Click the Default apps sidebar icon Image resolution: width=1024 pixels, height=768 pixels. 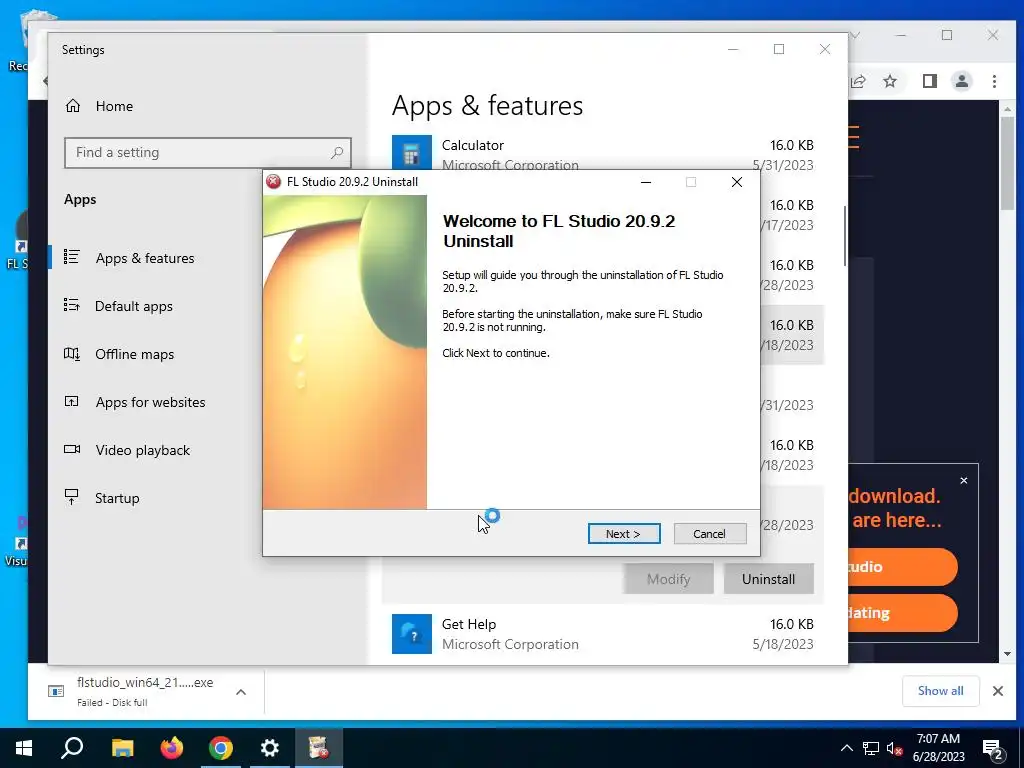coord(72,305)
